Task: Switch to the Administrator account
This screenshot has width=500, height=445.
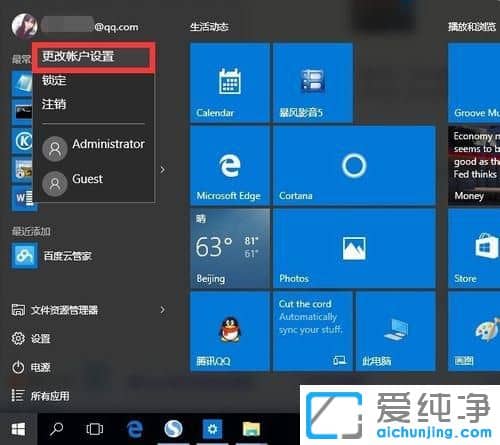Action: (94, 147)
